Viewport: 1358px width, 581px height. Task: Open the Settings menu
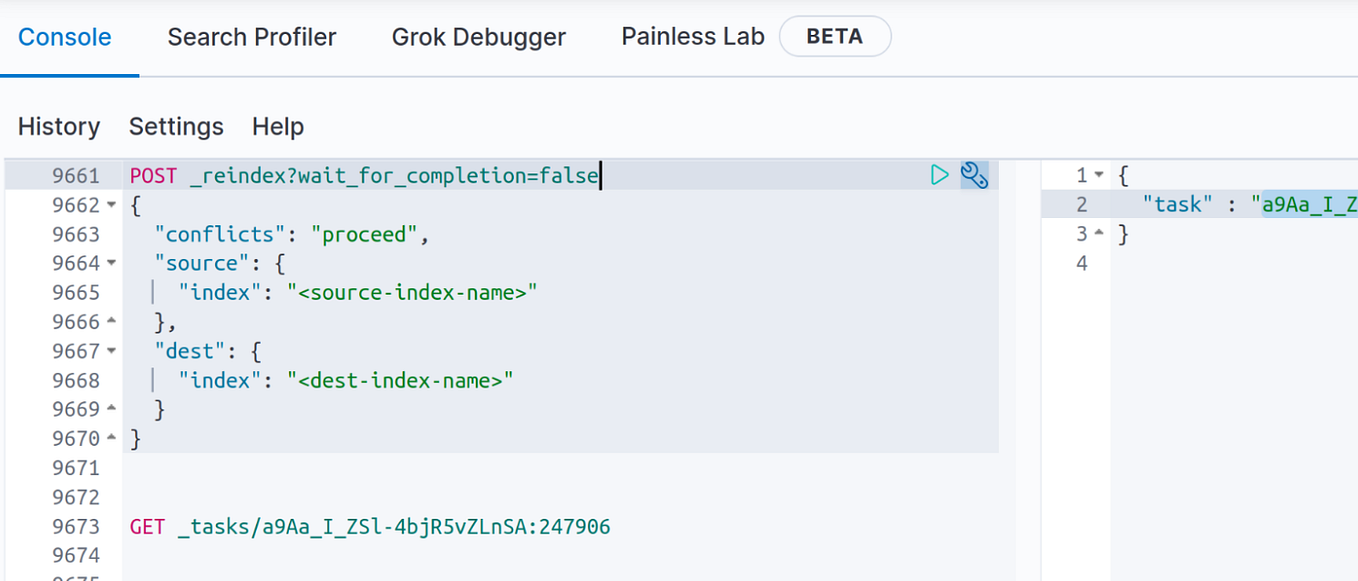[176, 127]
